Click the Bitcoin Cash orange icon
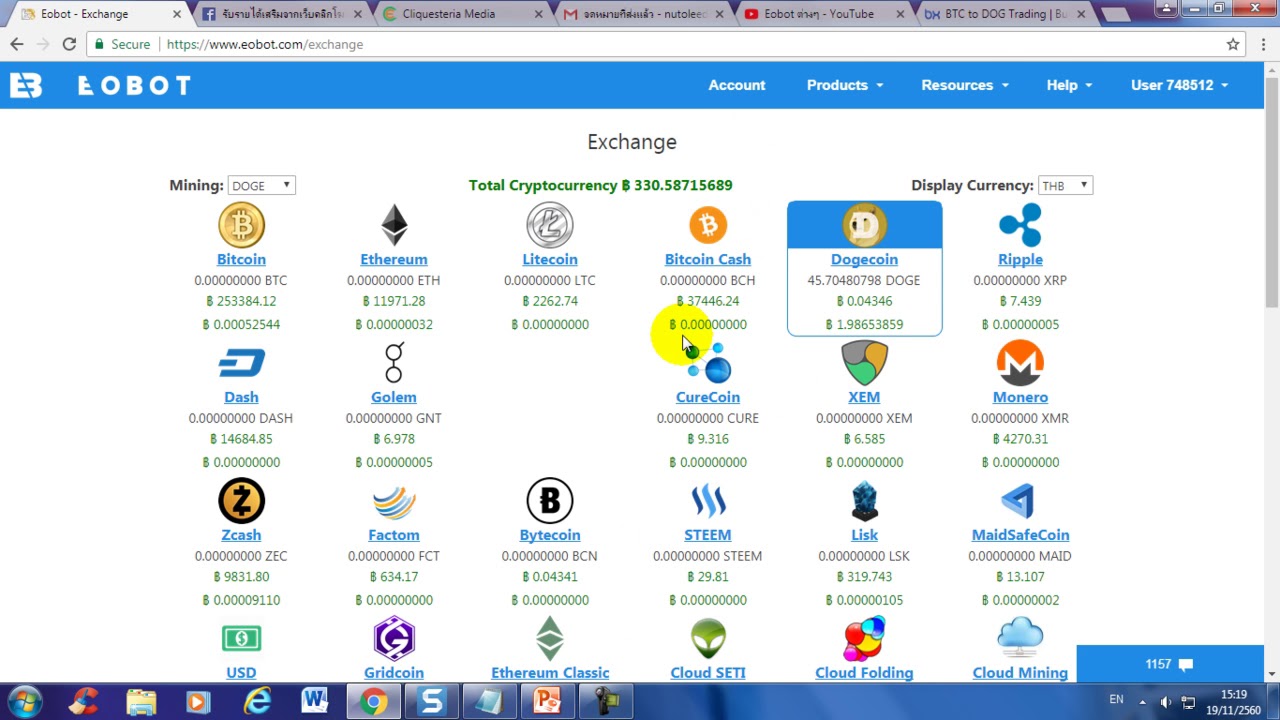This screenshot has height=720, width=1280. click(x=708, y=225)
